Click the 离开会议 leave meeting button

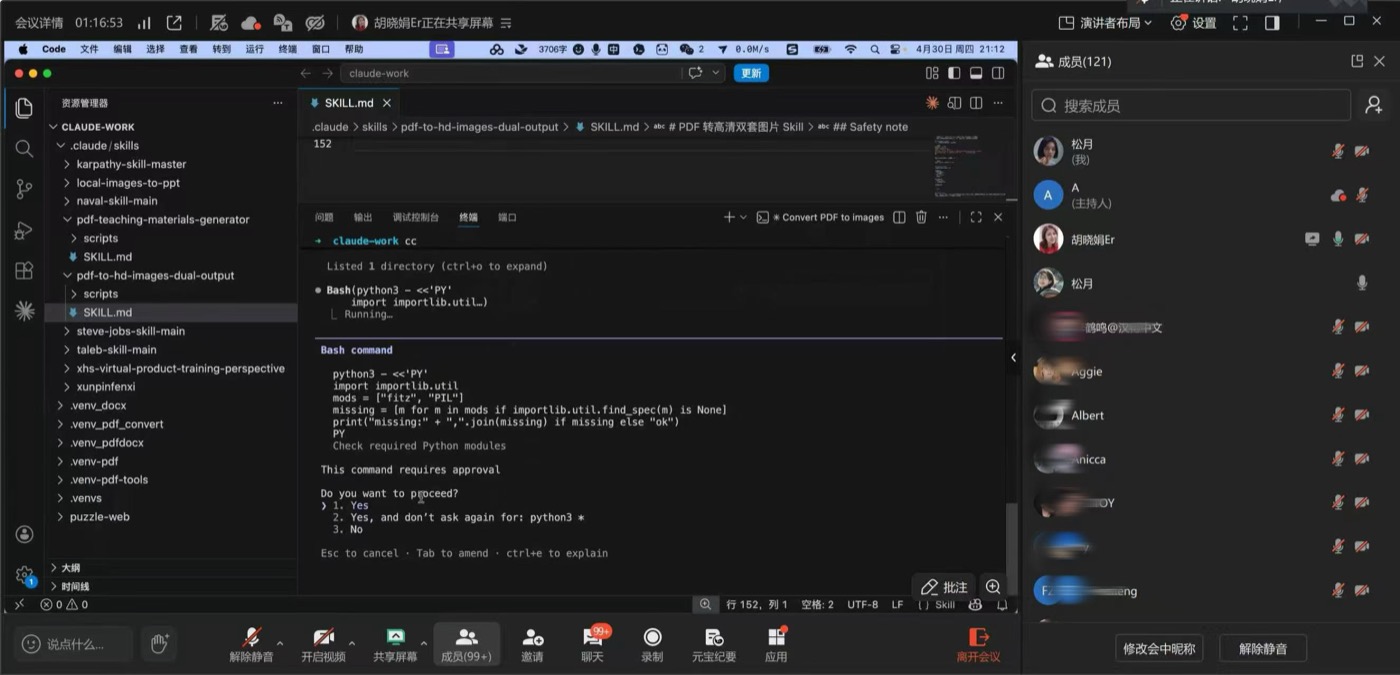tap(978, 645)
